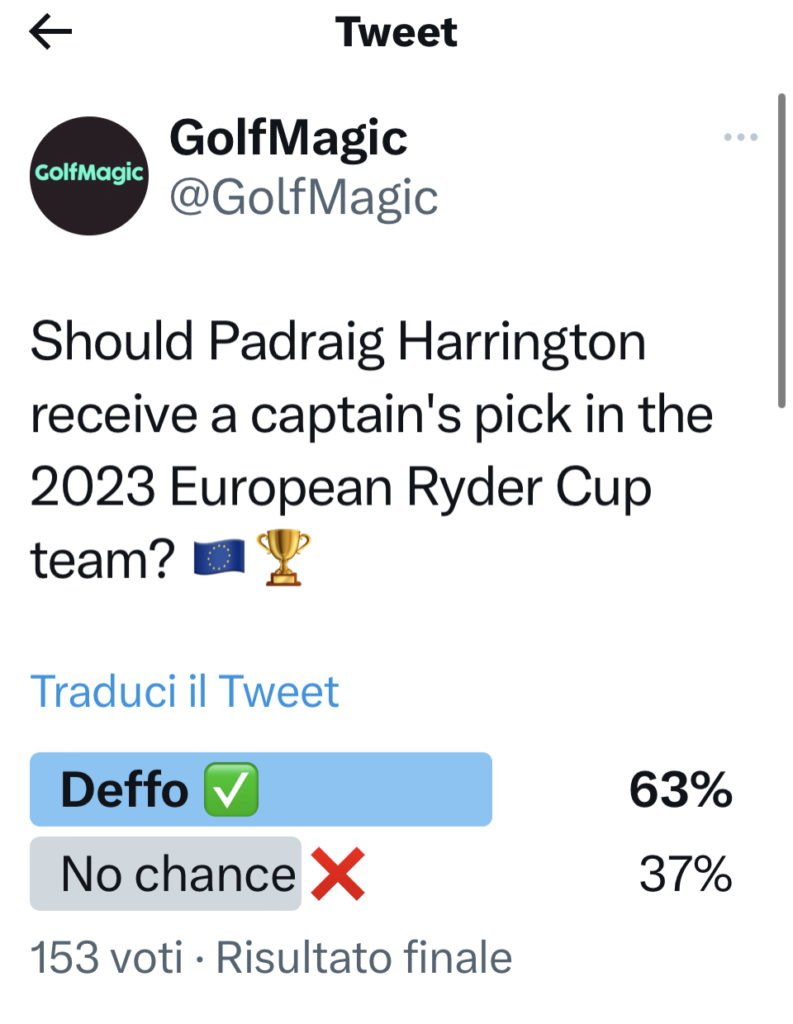Image resolution: width=793 pixels, height=1024 pixels.
Task: Click the 153 voti vote count
Action: tap(107, 957)
